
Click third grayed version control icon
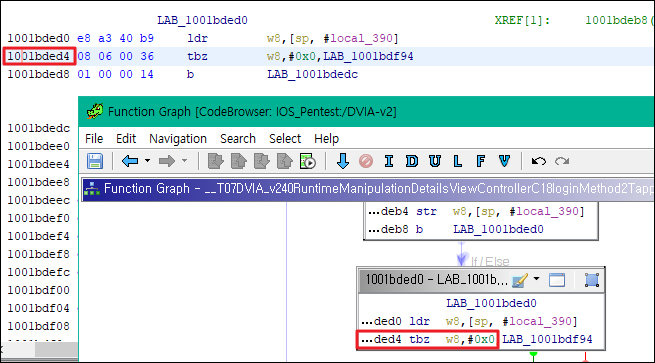point(262,161)
